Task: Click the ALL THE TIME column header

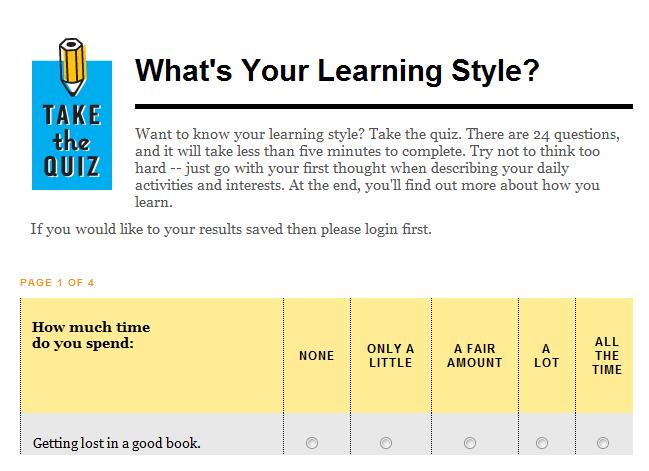Action: [607, 356]
